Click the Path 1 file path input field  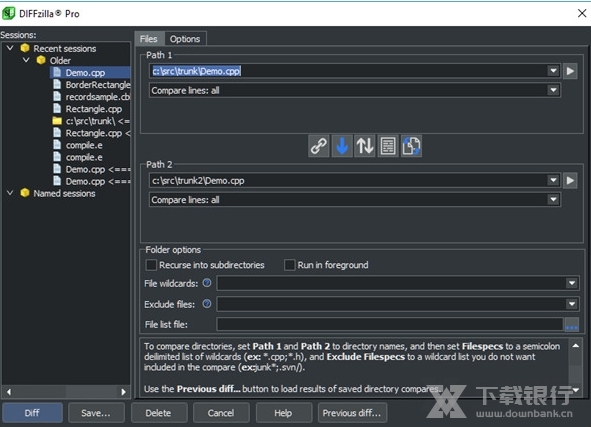click(348, 70)
